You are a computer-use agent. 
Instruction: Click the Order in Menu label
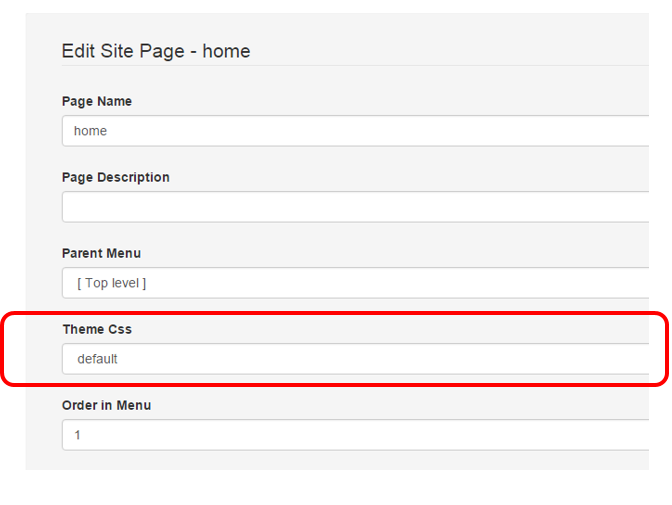point(106,405)
